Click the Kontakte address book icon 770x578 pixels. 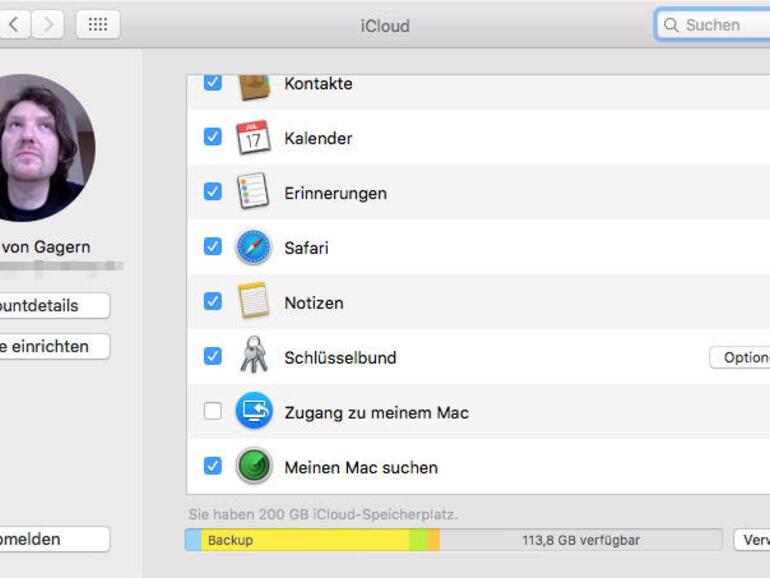pos(253,85)
